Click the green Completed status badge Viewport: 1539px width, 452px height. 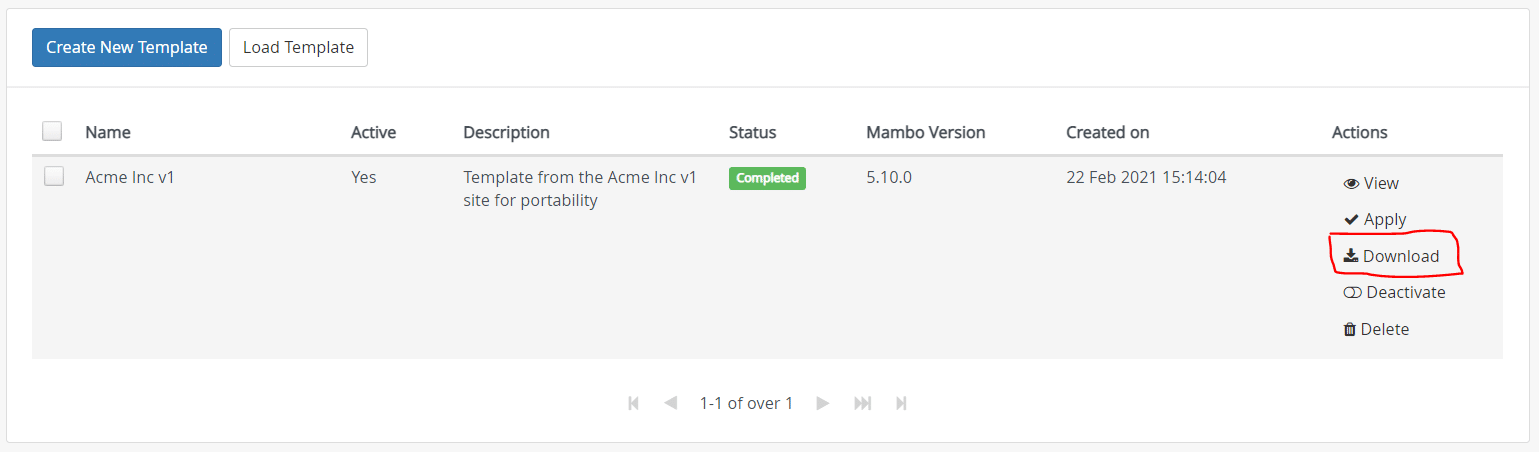767,178
